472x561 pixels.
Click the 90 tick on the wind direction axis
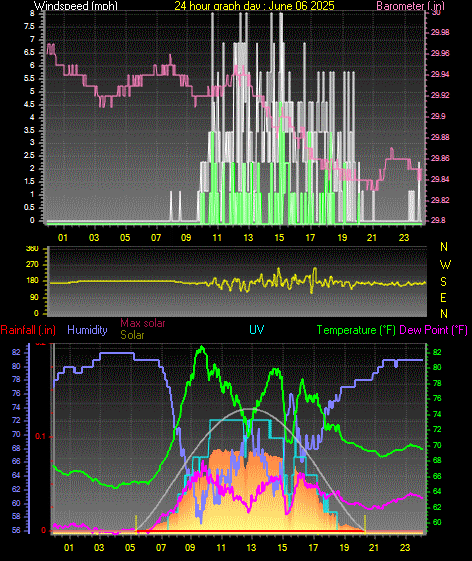(x=34, y=298)
